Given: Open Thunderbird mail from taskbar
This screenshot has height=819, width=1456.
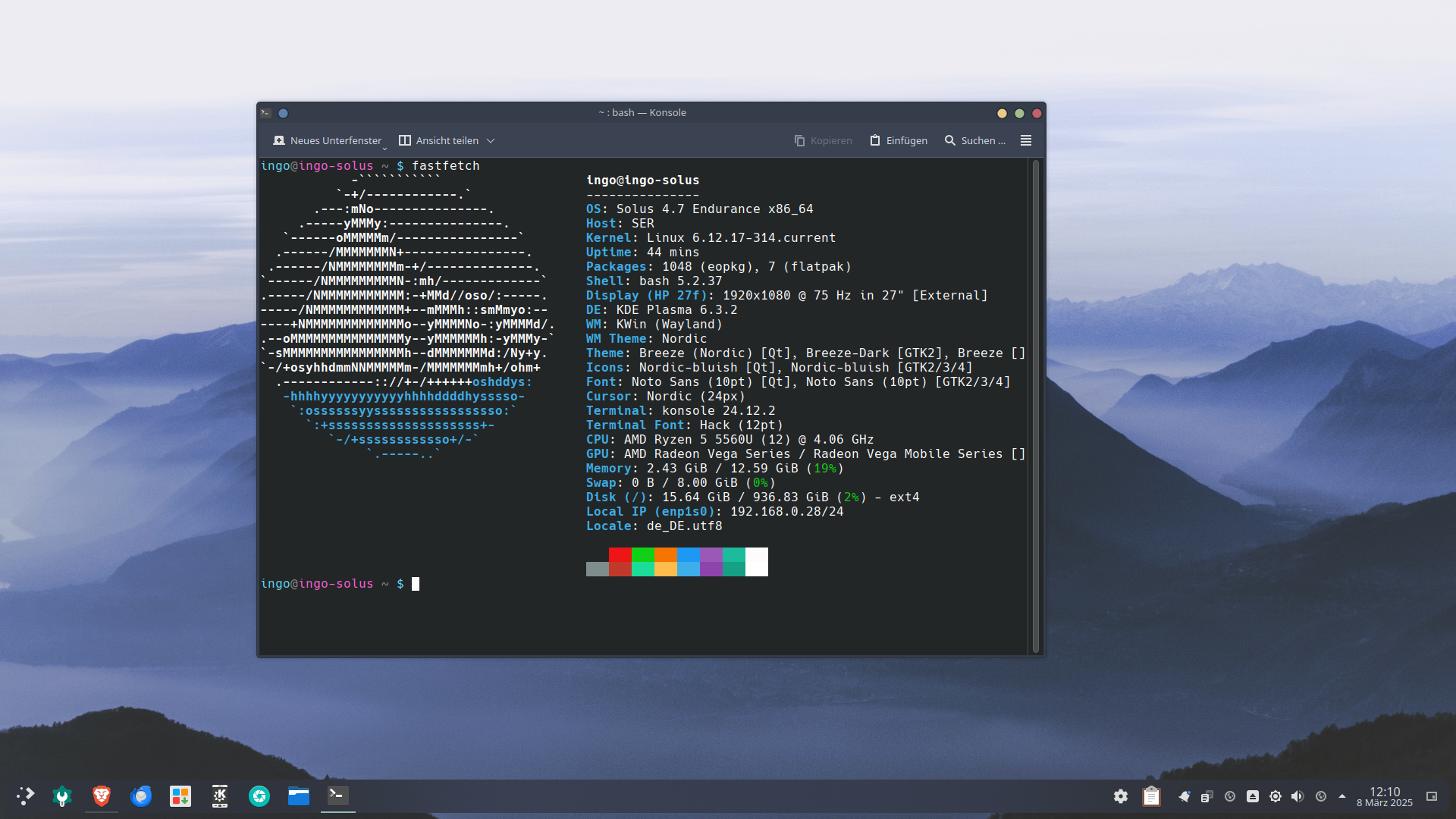Looking at the screenshot, I should 141,795.
